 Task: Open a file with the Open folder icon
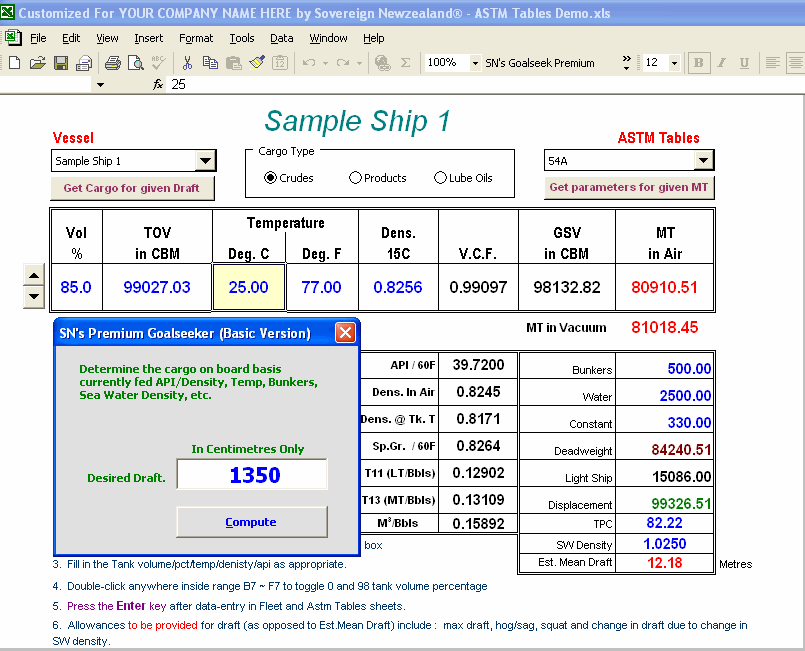(37, 63)
